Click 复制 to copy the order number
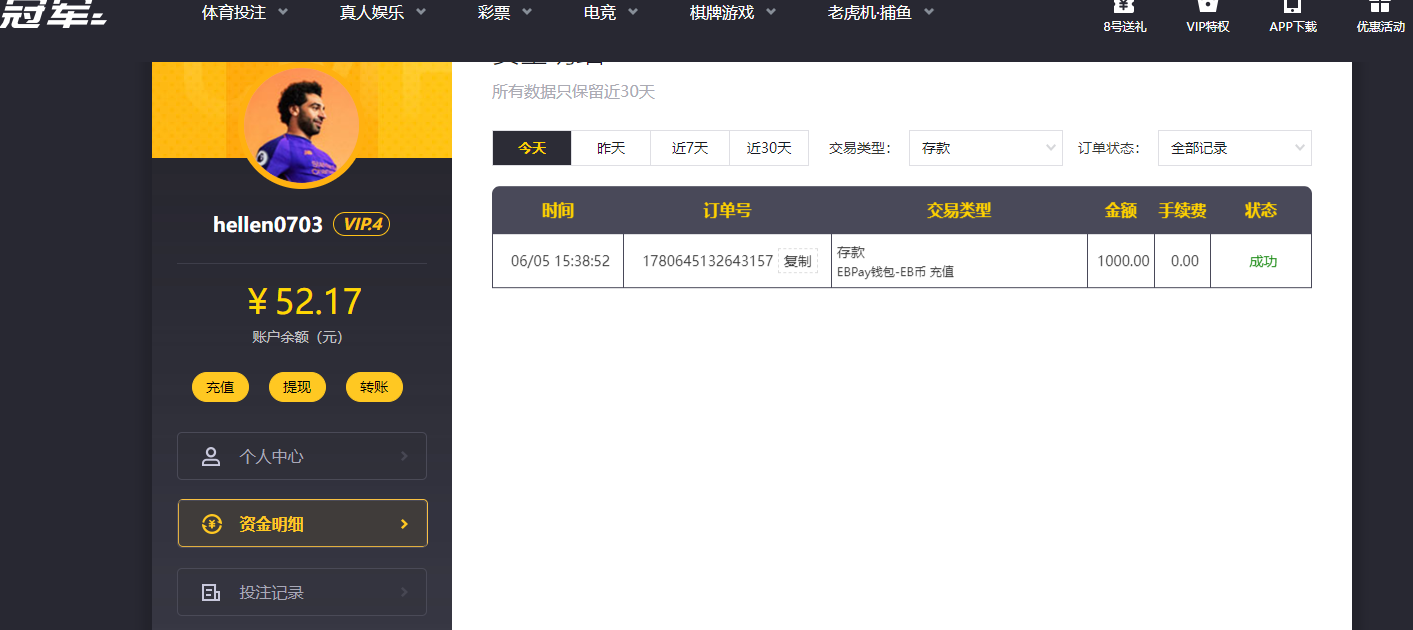This screenshot has width=1413, height=630. coord(797,261)
